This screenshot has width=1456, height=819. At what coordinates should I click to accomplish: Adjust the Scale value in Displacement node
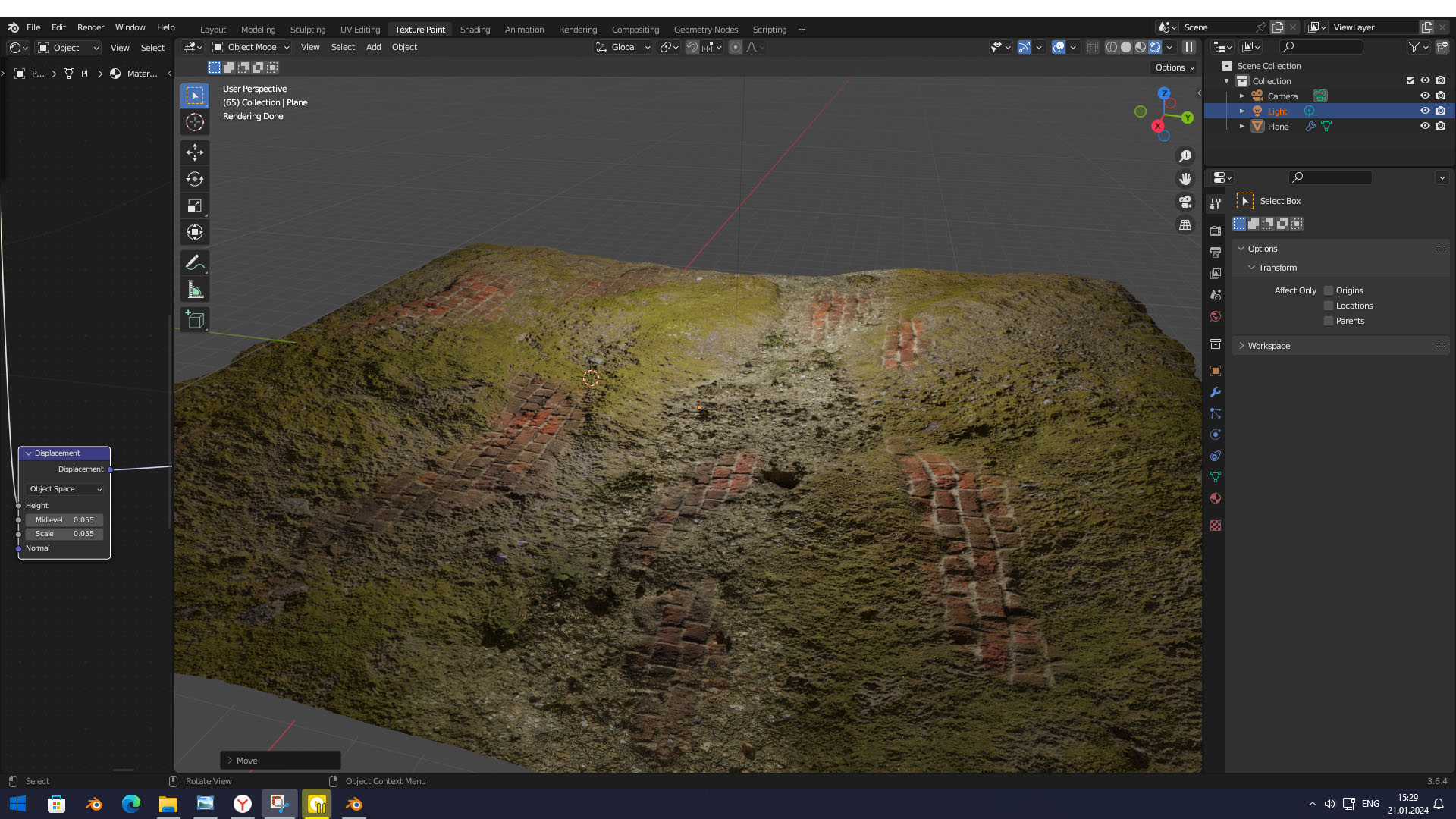click(x=64, y=534)
